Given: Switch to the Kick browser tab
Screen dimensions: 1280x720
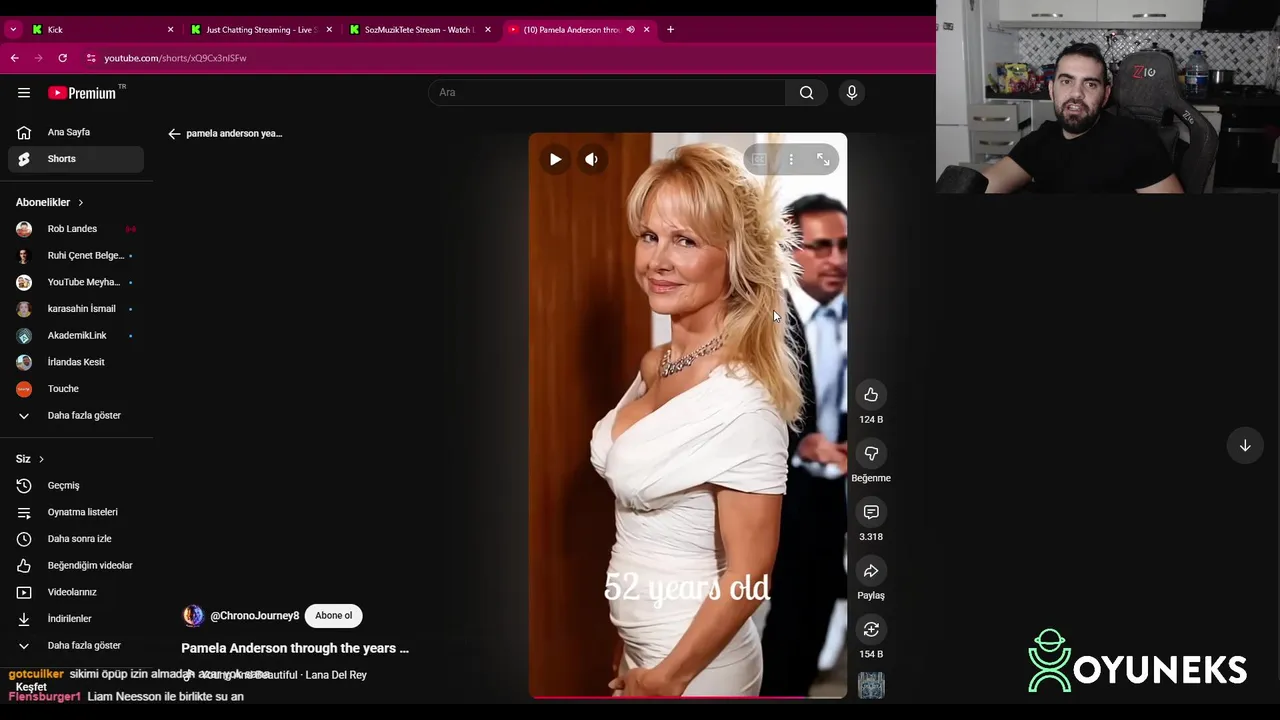Looking at the screenshot, I should point(100,30).
